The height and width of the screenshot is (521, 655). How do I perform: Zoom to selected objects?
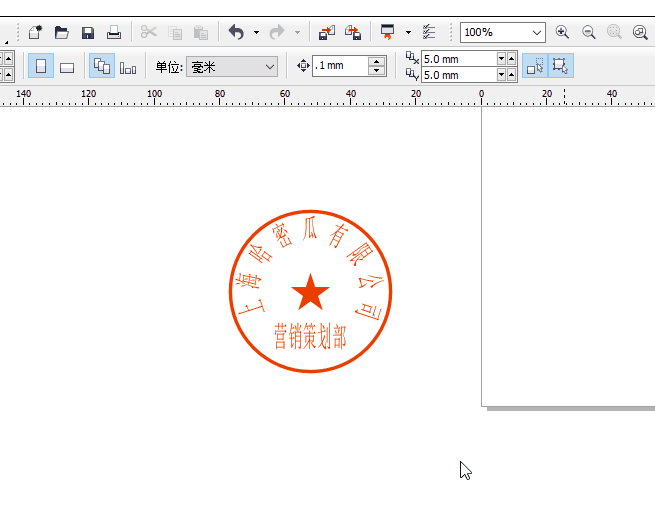(x=614, y=32)
